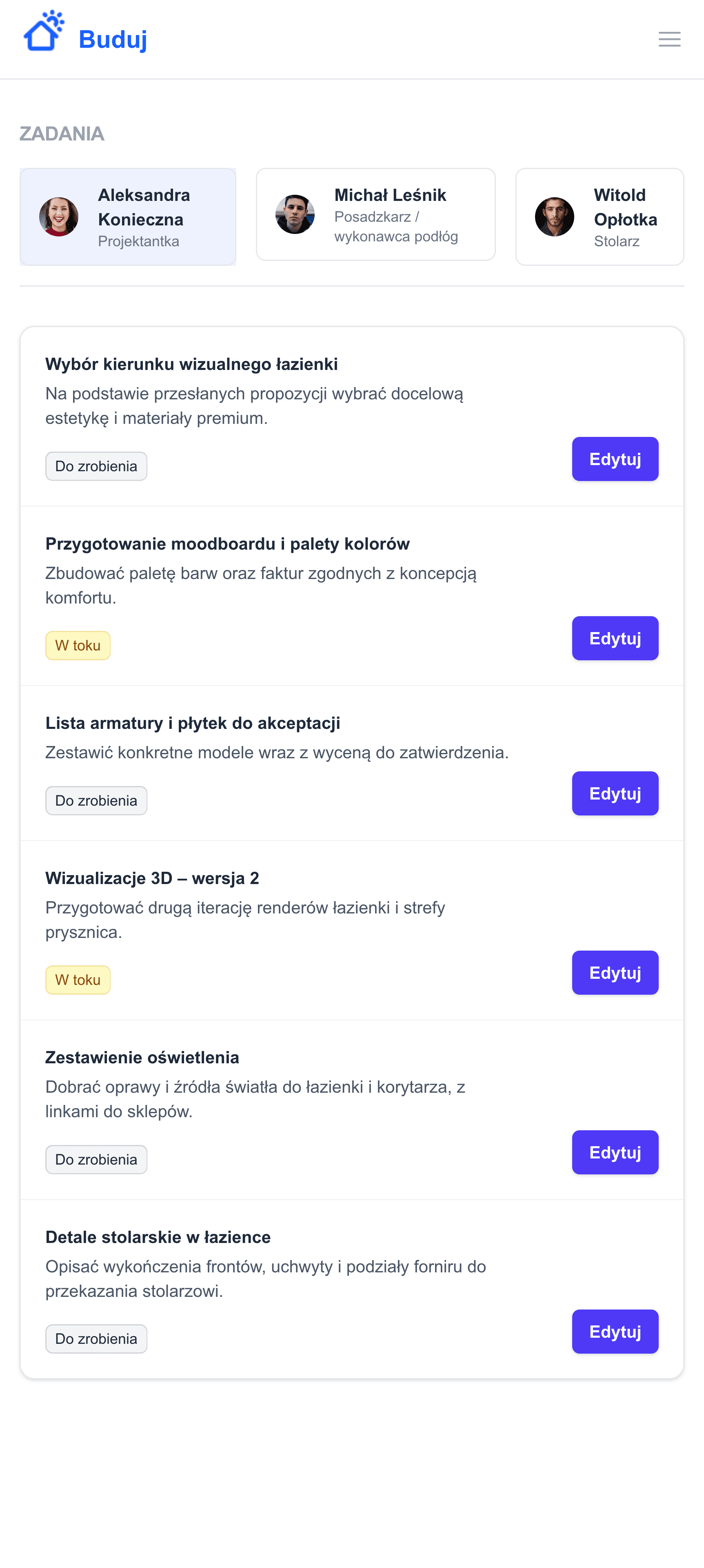Click Michał Leśnik's avatar photo
Viewport: 704px width, 1568px height.
(295, 214)
